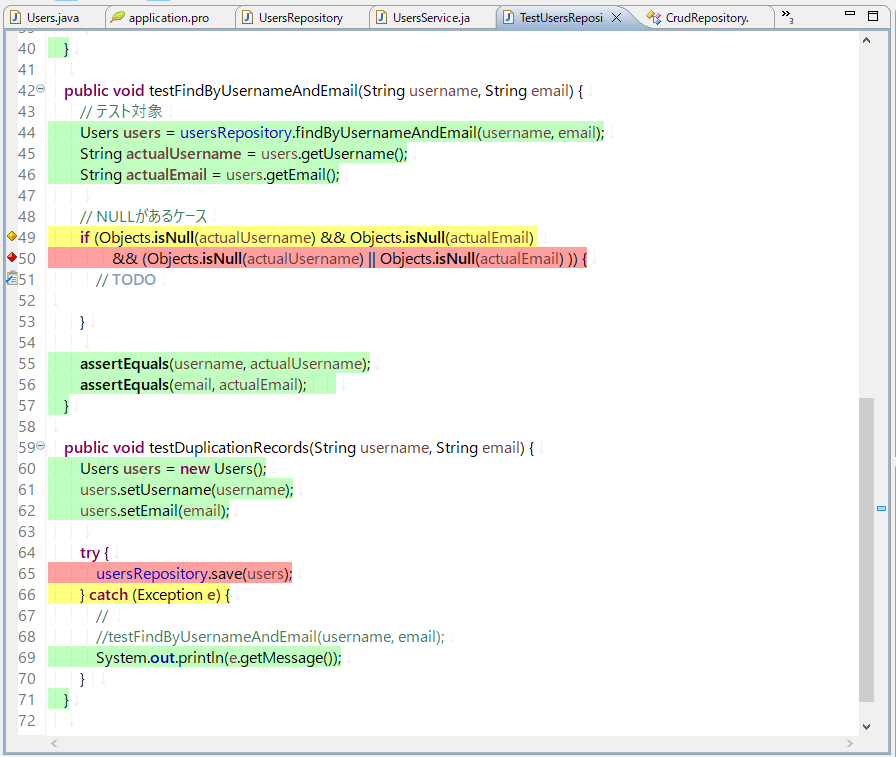The image size is (896, 757).
Task: Click the class icon on CrudRepository tab
Action: coord(654,18)
